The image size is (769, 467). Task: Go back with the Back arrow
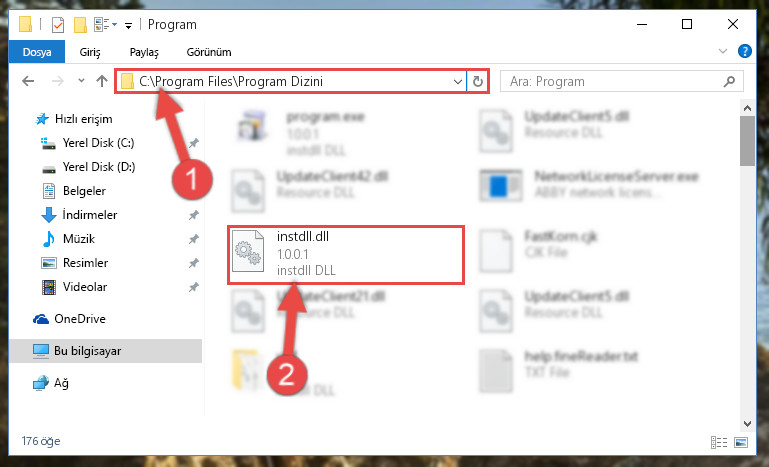click(28, 81)
